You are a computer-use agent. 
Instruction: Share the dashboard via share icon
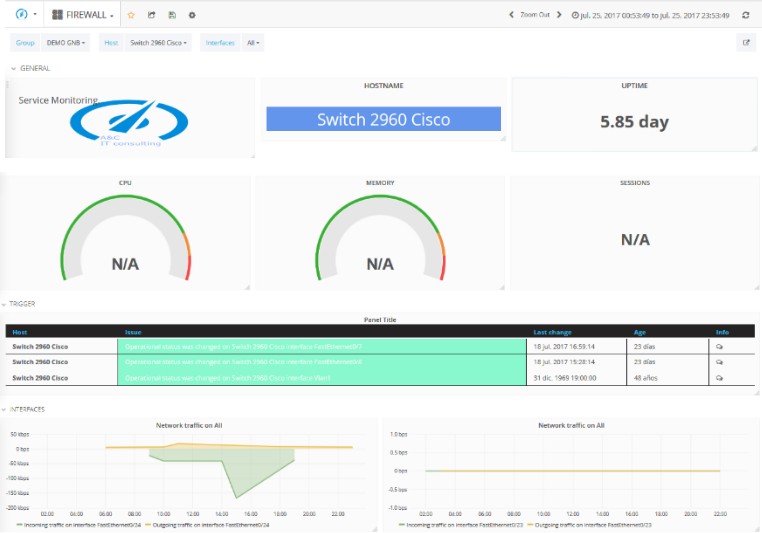click(152, 15)
